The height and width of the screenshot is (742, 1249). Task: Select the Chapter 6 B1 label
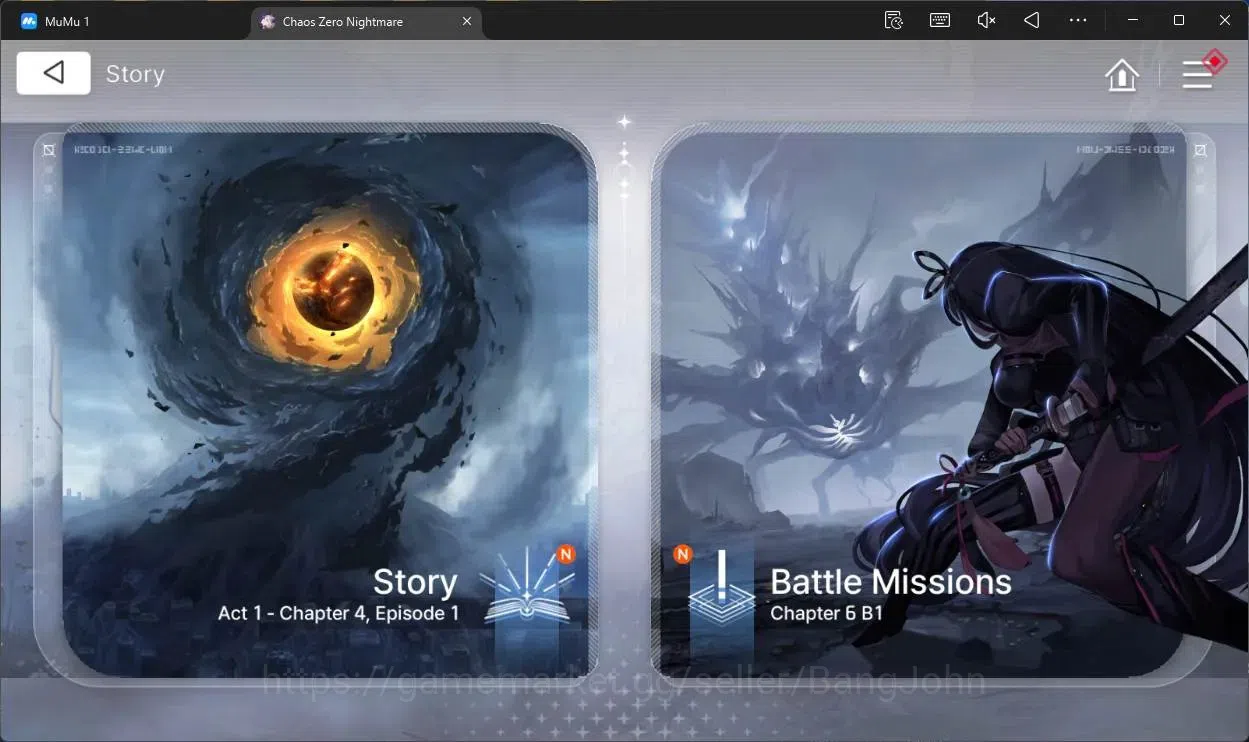[x=827, y=613]
